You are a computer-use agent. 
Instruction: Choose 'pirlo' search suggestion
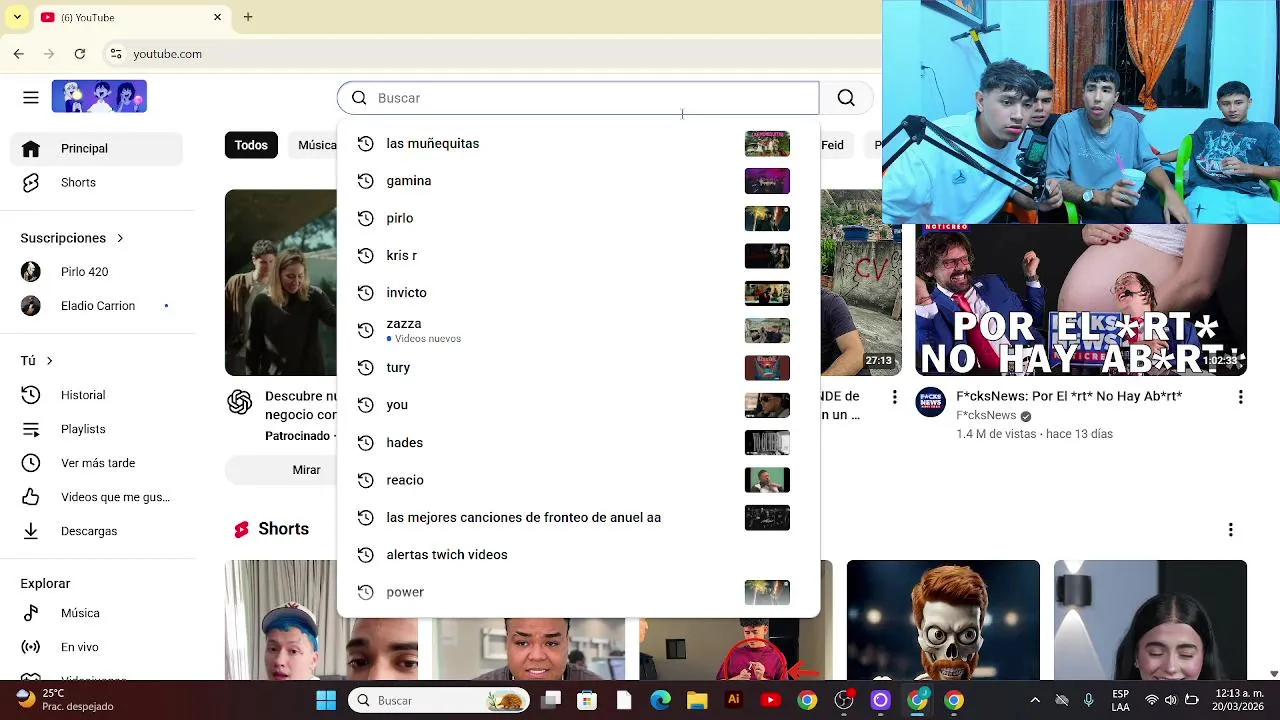[578, 218]
